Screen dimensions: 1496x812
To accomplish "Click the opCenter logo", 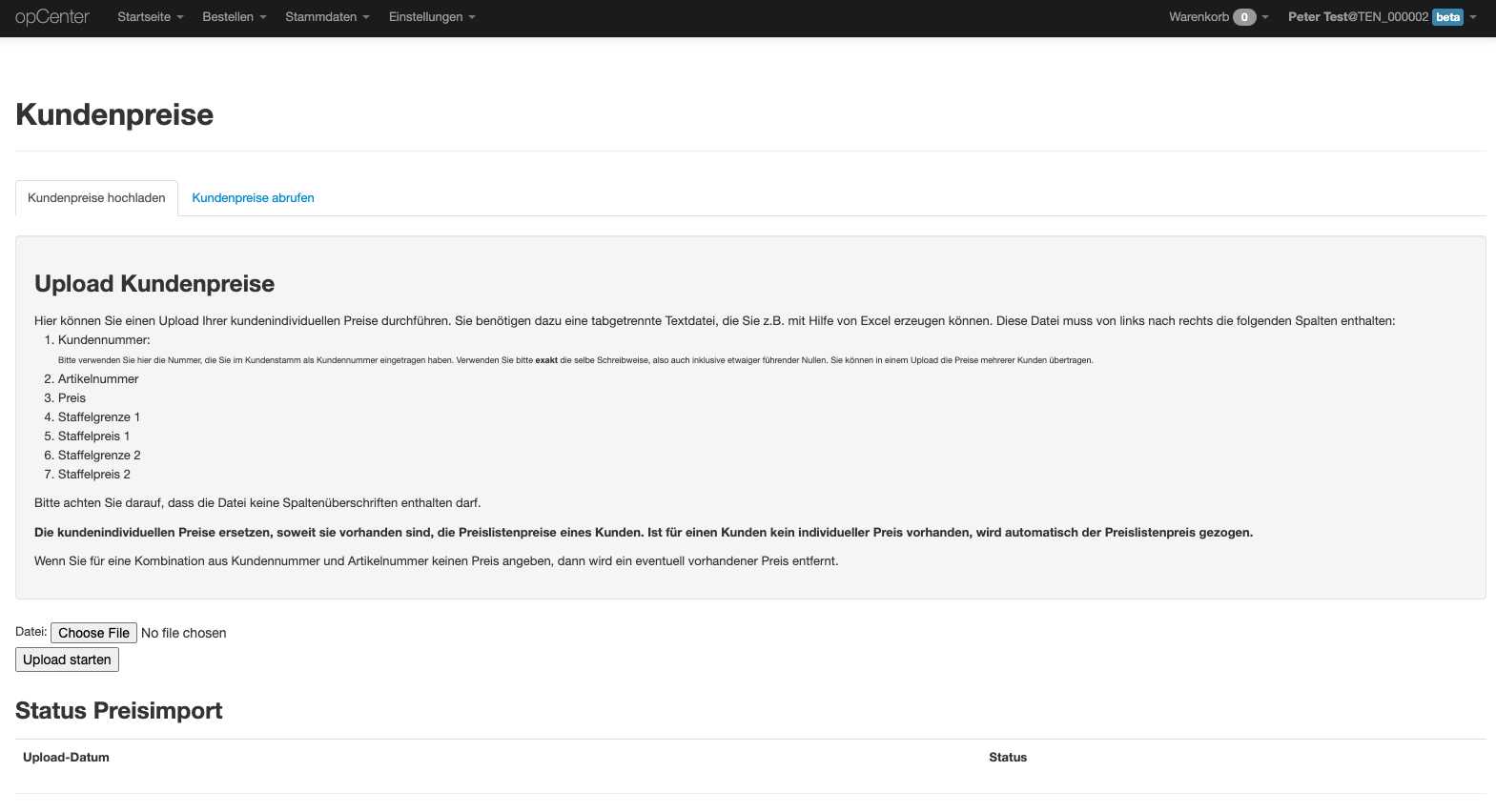I will pyautogui.click(x=52, y=17).
